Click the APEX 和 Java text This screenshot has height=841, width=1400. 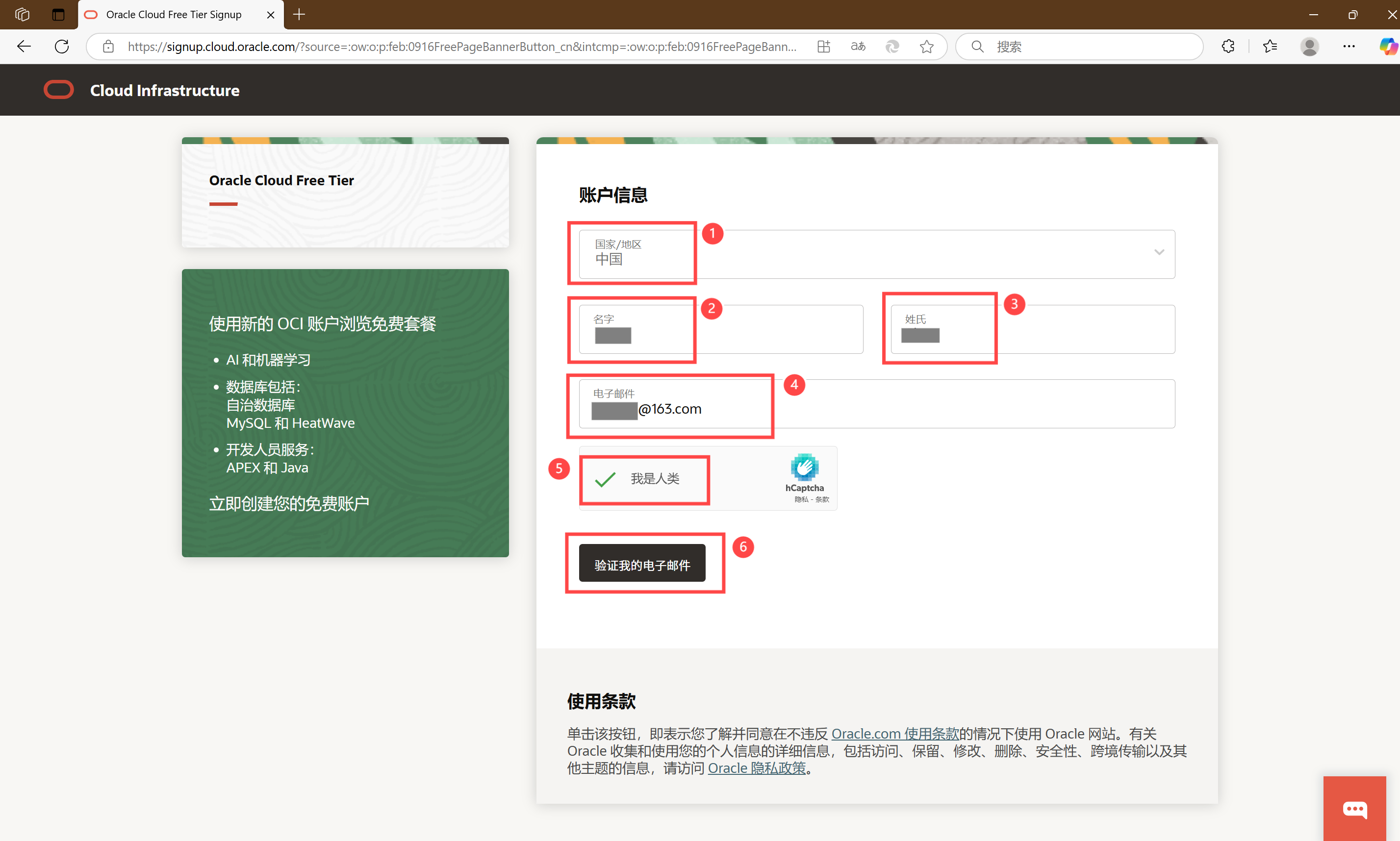coord(267,468)
